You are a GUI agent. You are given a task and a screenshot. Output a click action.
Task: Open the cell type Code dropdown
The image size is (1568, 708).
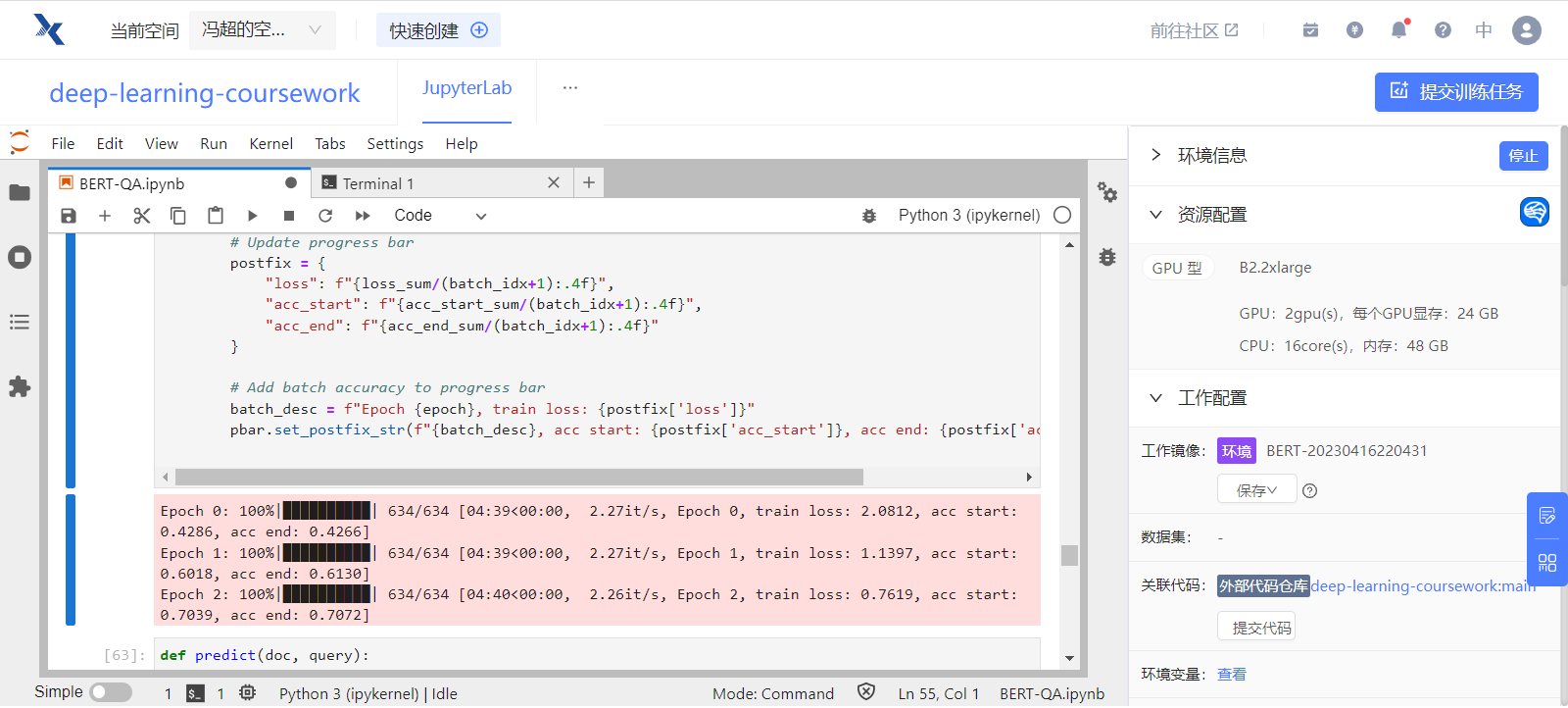(439, 216)
